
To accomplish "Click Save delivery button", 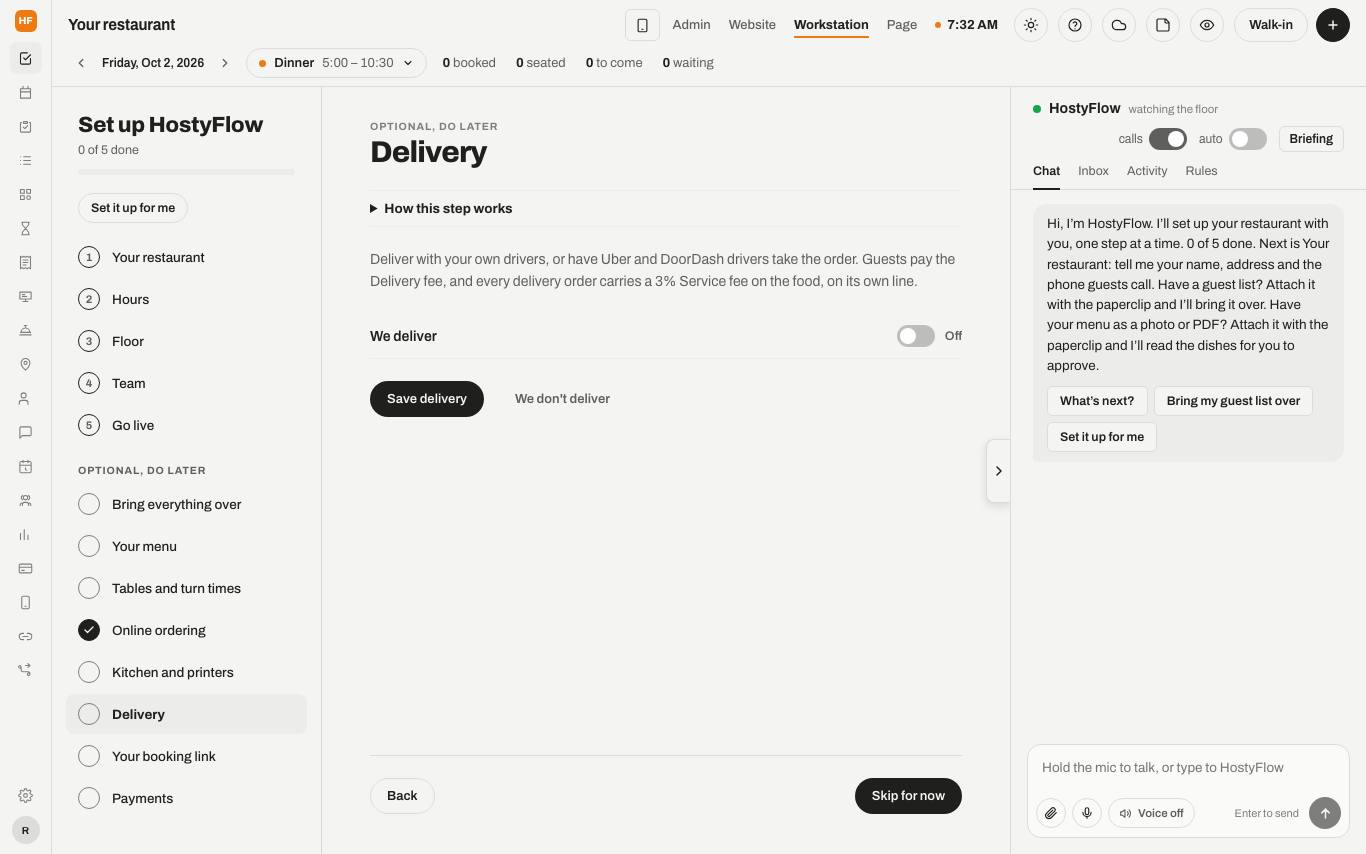I will [x=427, y=399].
